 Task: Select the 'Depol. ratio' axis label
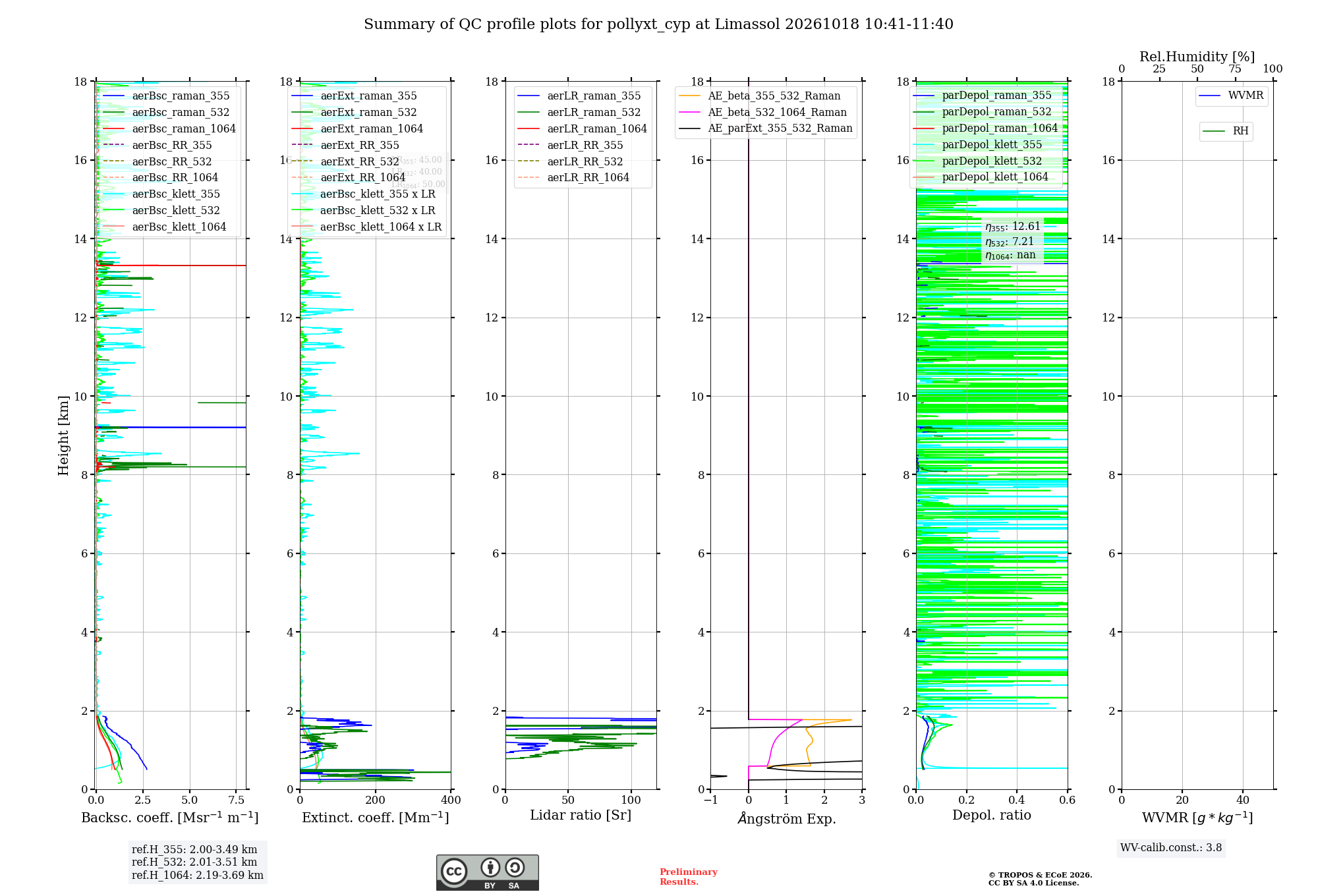coord(992,816)
